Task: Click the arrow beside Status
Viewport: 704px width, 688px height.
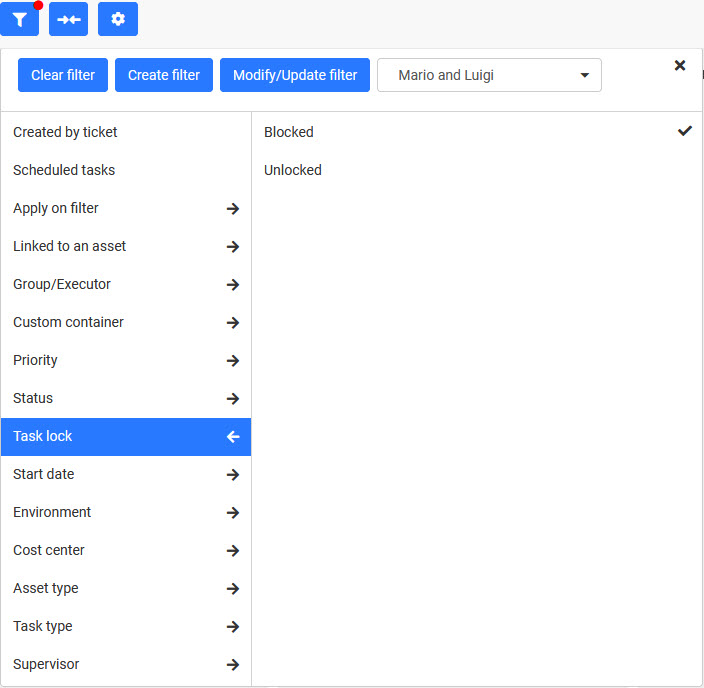Action: pyautogui.click(x=233, y=398)
